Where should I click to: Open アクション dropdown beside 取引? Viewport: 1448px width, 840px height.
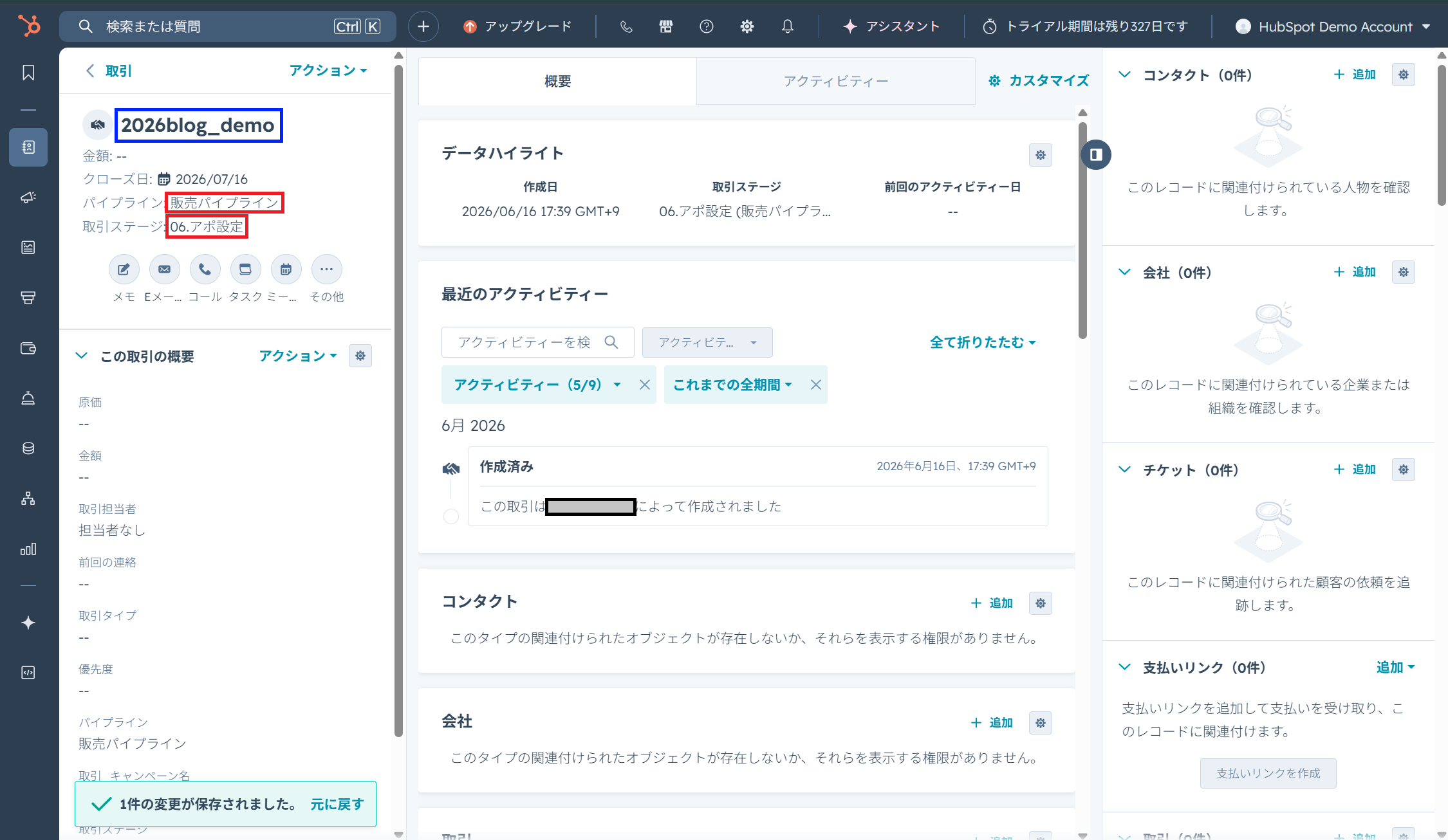[x=328, y=70]
